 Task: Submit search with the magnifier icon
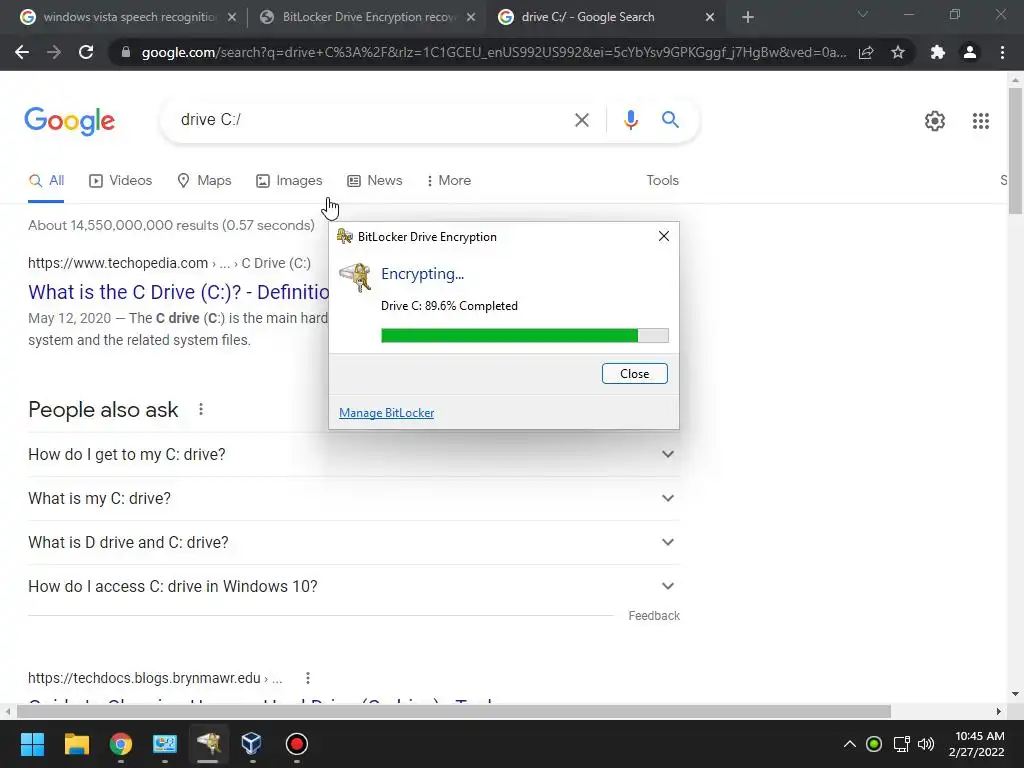tap(670, 120)
